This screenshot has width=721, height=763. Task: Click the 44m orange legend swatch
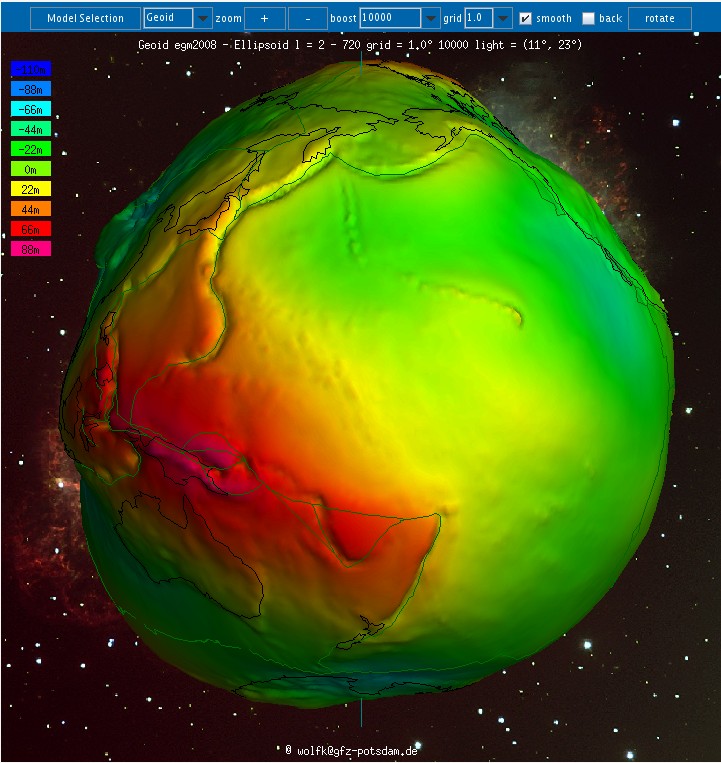(31, 209)
